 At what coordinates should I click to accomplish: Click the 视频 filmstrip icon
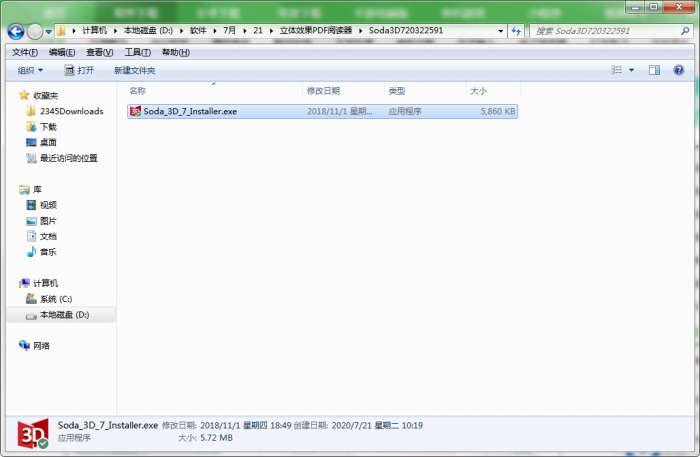(x=31, y=205)
